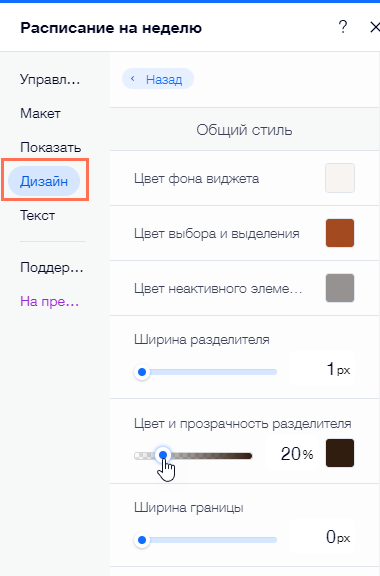Open the Управление tab

pyautogui.click(x=50, y=79)
